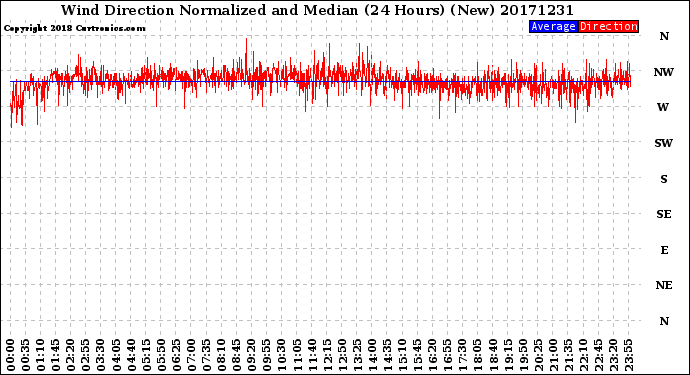Click the 19:15 time label

pos(508,355)
